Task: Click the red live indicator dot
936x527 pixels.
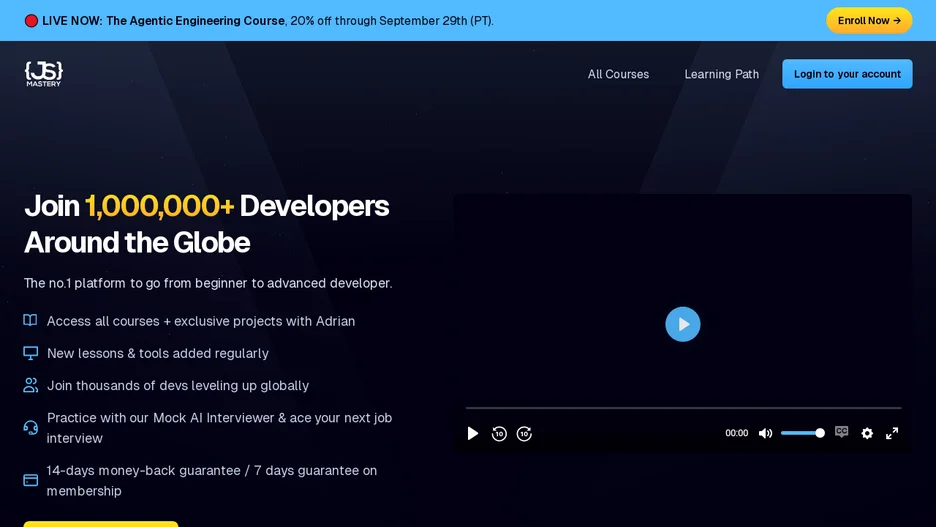Action: pyautogui.click(x=31, y=21)
